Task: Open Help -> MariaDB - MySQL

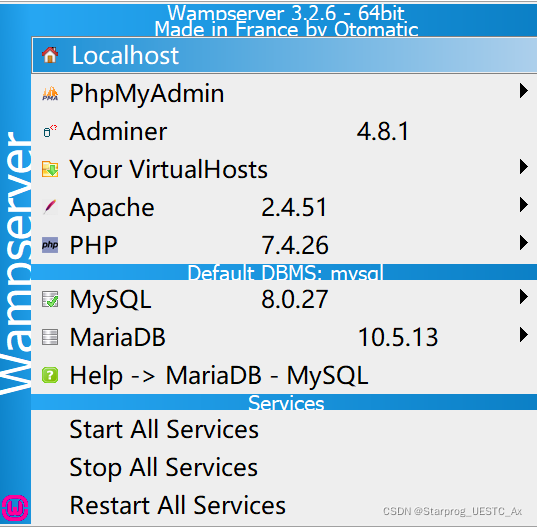Action: click(284, 375)
